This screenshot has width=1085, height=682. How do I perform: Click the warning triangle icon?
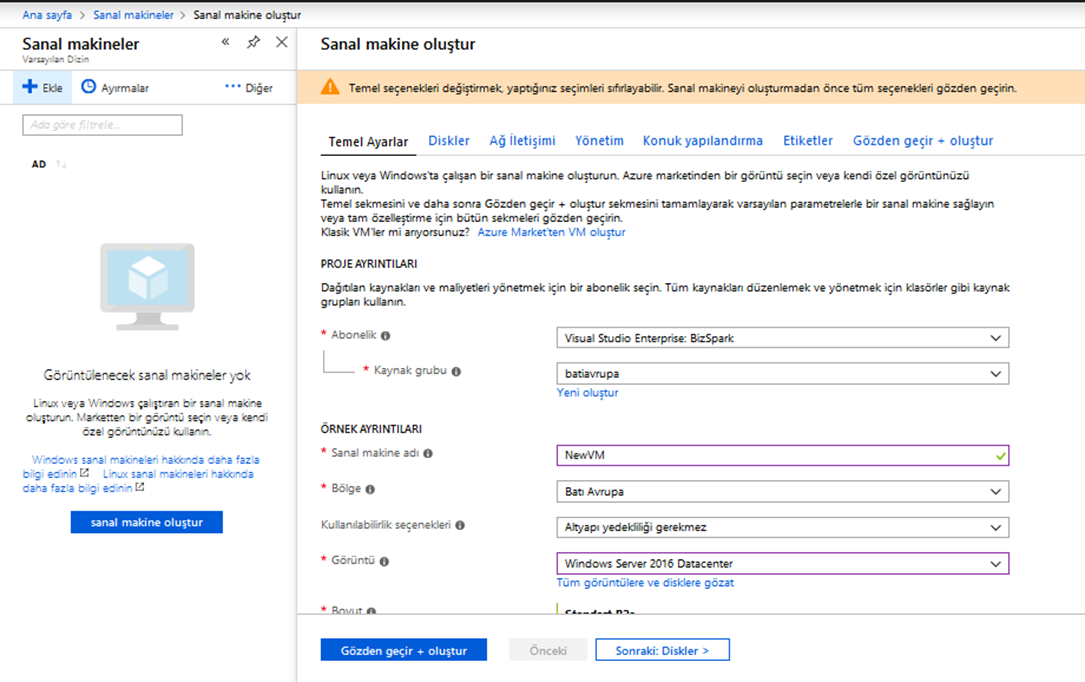tap(330, 87)
